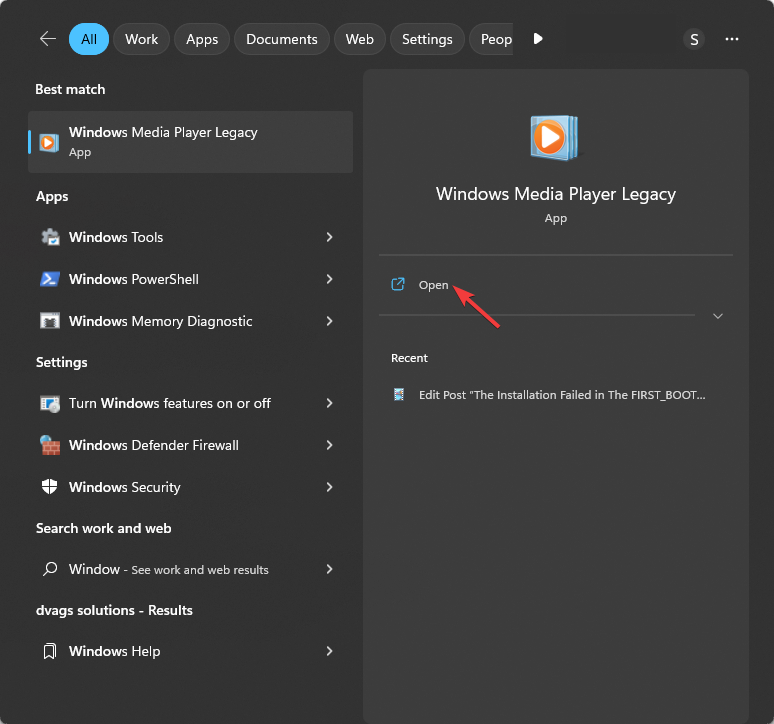Open the S account avatar
The width and height of the screenshot is (774, 724).
tap(694, 39)
